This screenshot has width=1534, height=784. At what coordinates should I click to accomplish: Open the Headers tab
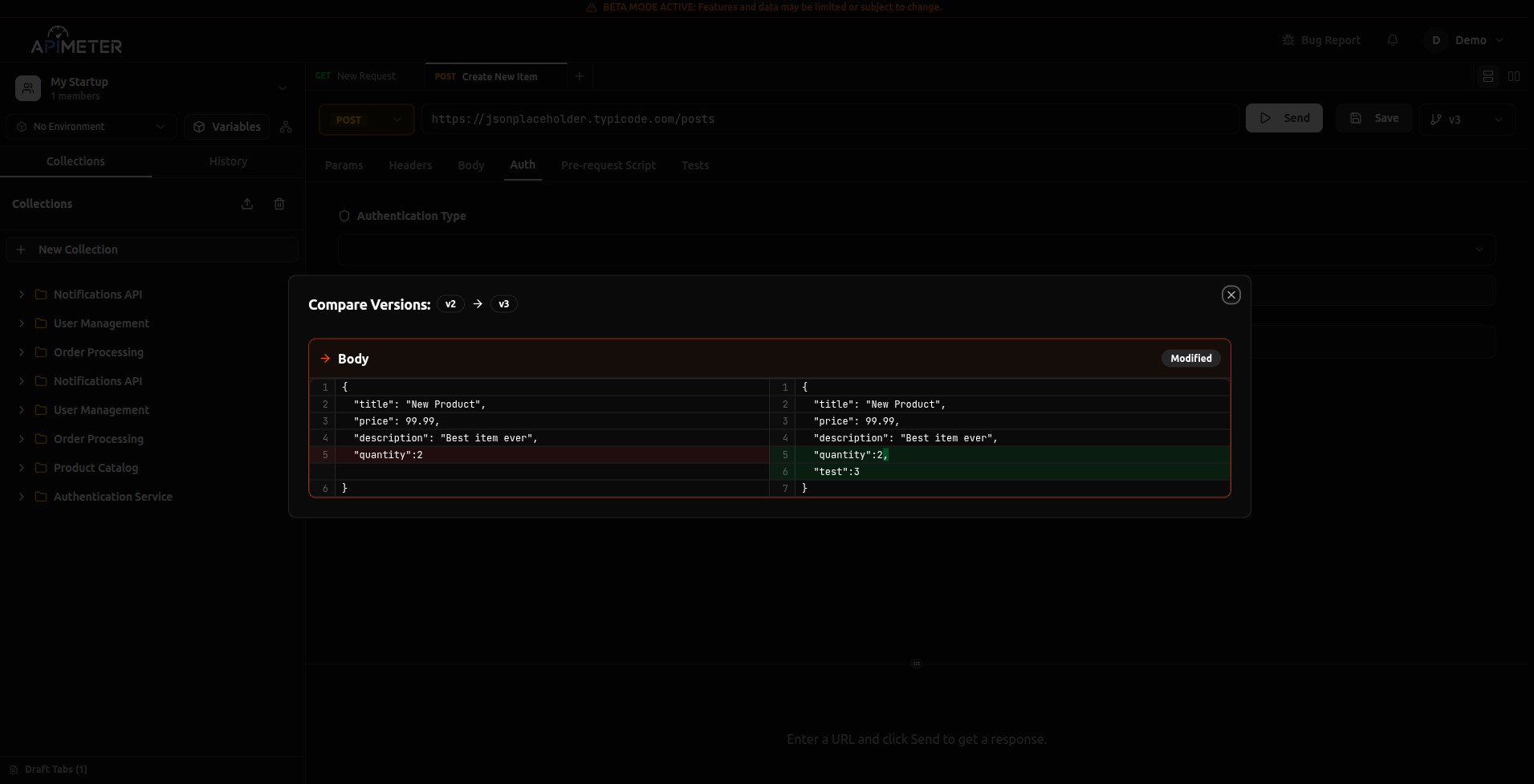click(x=410, y=165)
